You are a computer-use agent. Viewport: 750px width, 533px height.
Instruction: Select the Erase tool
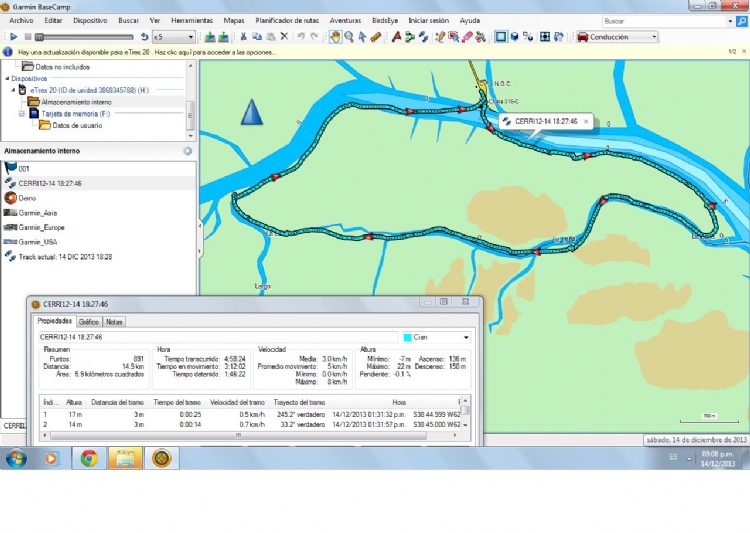coord(467,37)
